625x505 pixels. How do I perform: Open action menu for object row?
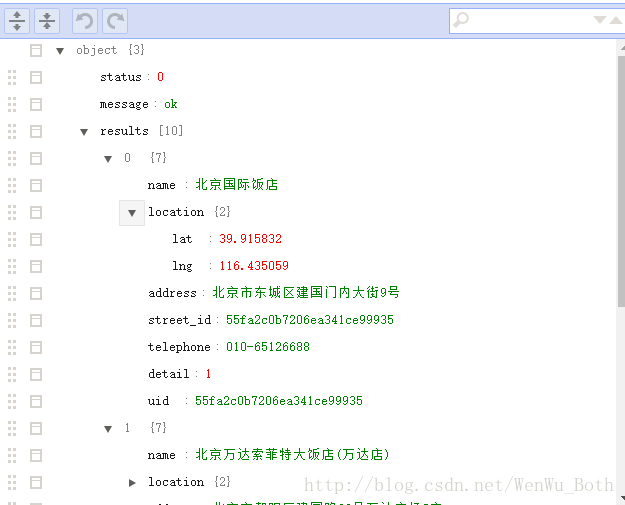click(36, 51)
